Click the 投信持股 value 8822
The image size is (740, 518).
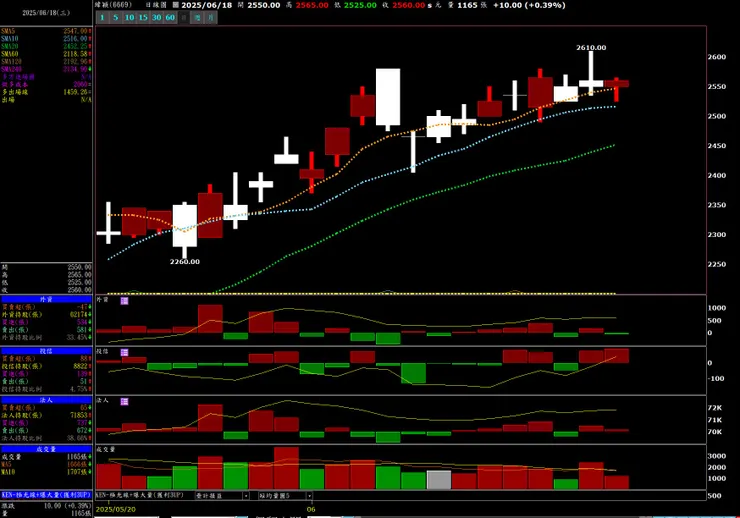point(80,367)
